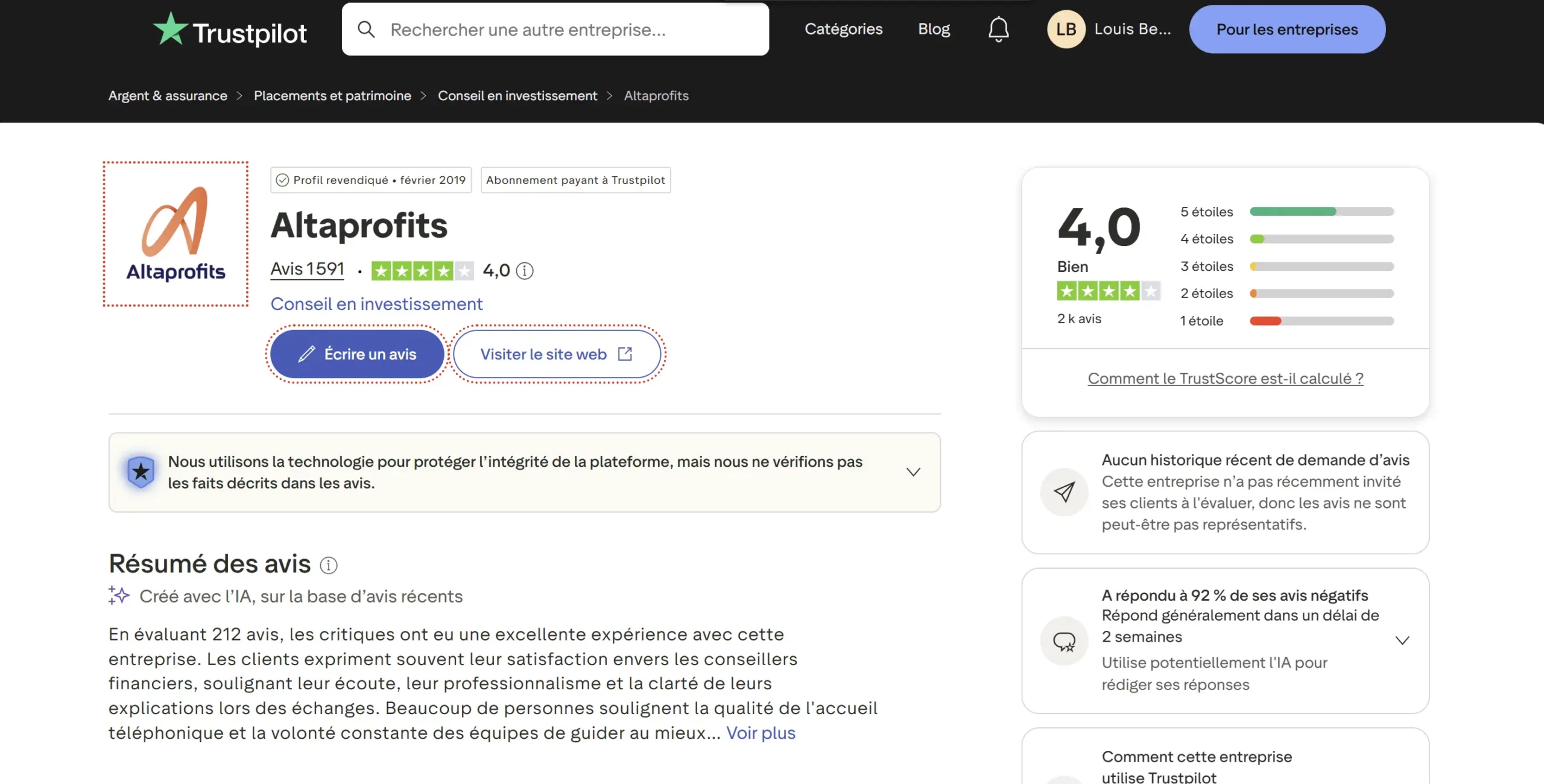Filter by 3 étoiles rating bar

[x=1287, y=266]
